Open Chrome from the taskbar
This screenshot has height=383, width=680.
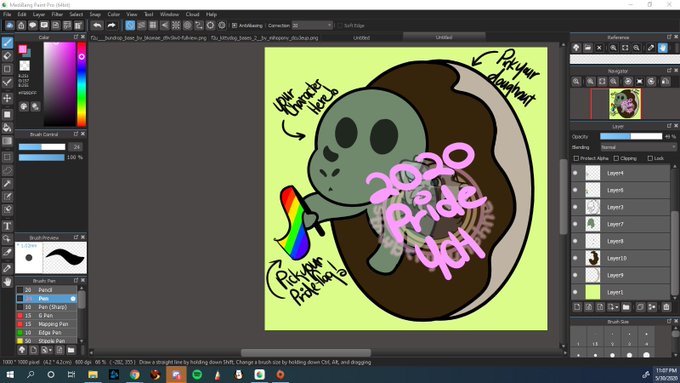tap(134, 374)
